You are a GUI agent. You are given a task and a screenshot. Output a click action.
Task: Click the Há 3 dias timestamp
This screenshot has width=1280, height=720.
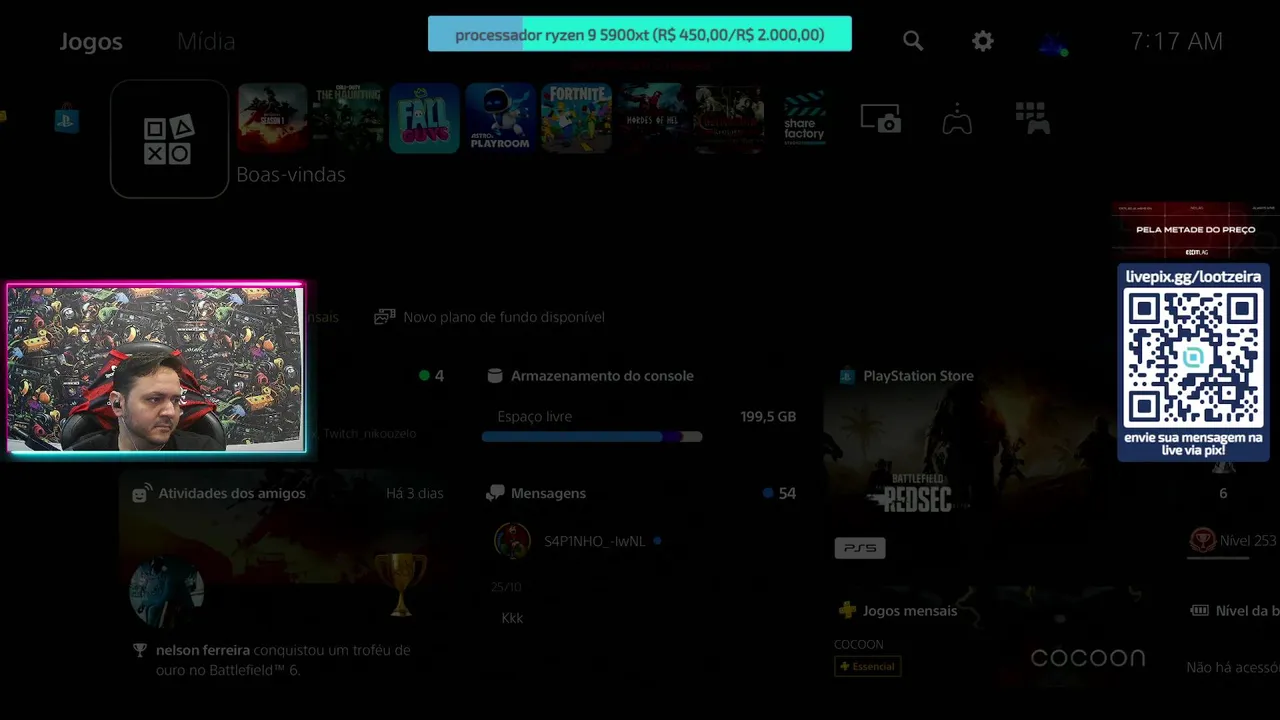tap(414, 493)
